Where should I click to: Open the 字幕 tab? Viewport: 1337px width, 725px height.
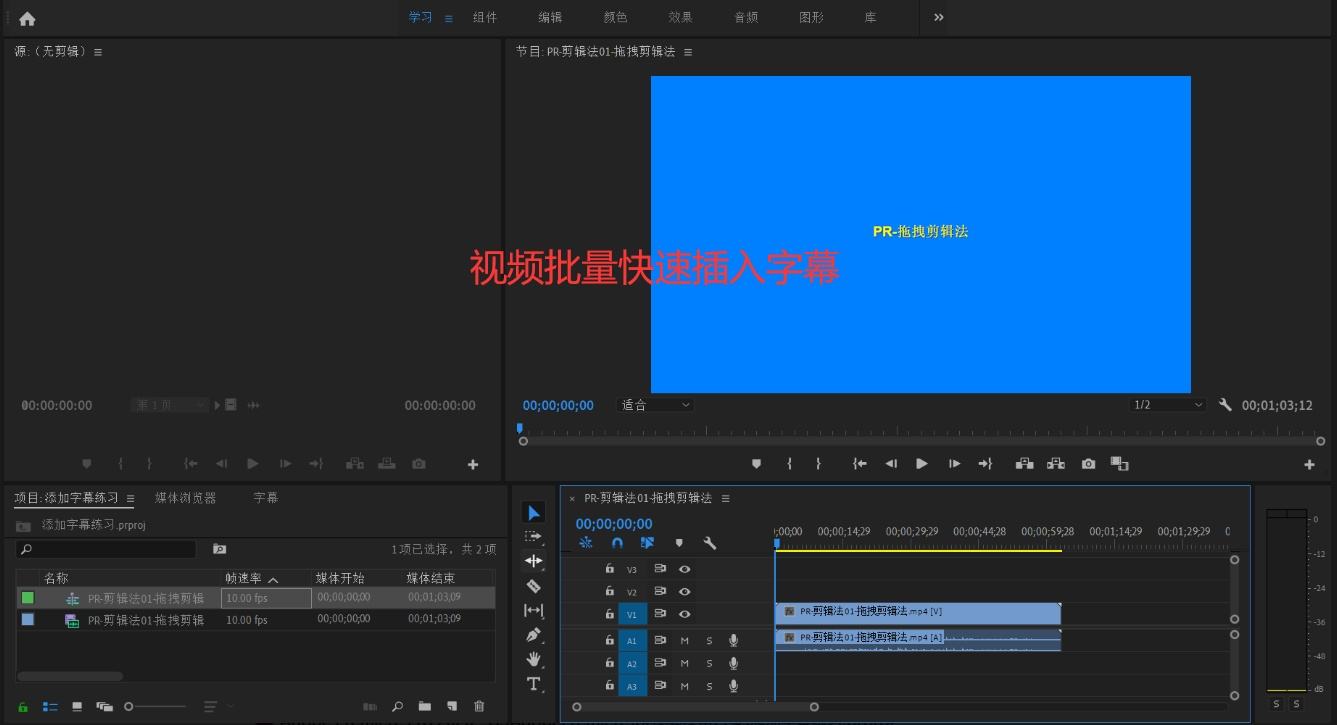(266, 498)
